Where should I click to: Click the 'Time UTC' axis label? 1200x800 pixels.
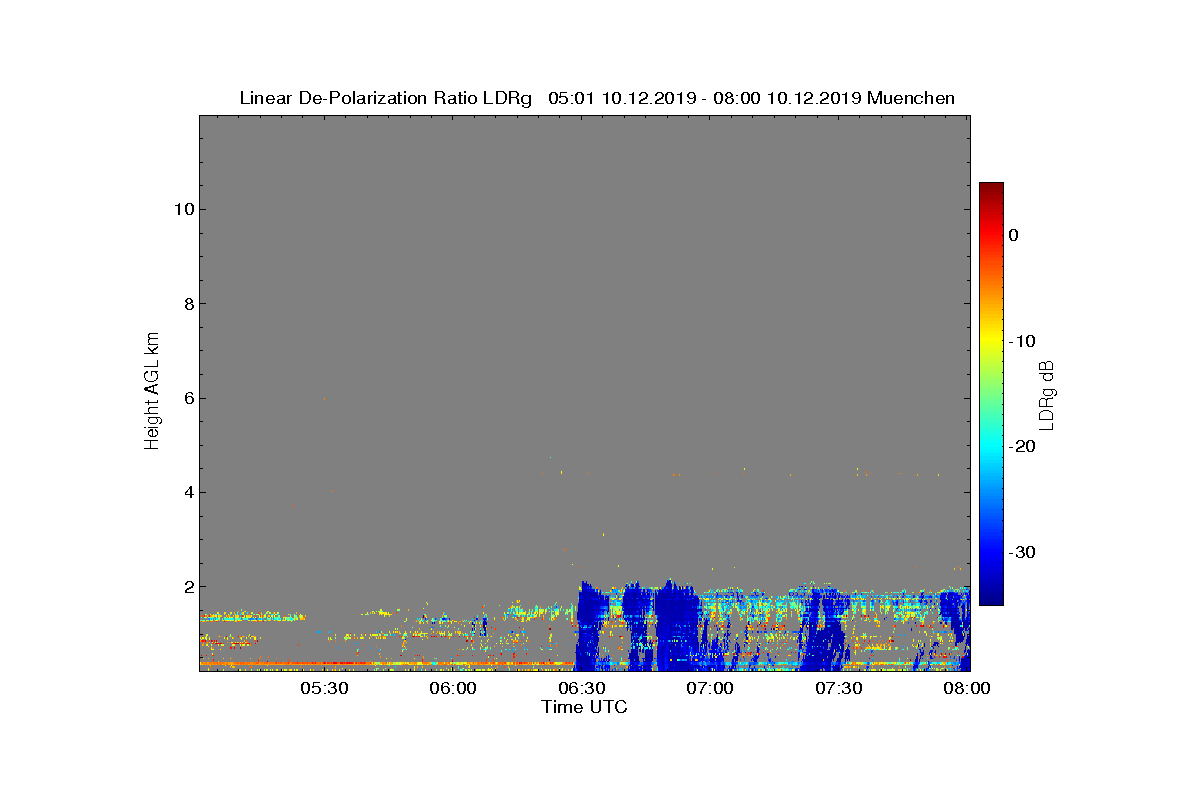tap(584, 707)
